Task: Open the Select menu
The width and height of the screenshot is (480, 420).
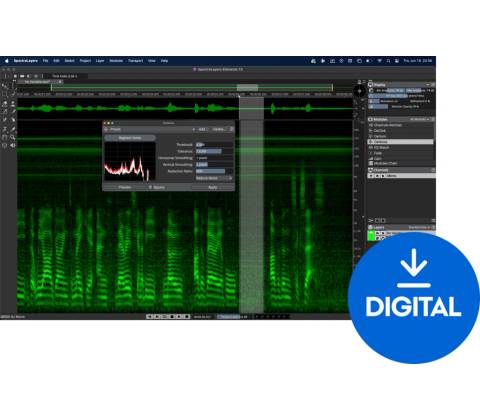Action: pyautogui.click(x=69, y=61)
